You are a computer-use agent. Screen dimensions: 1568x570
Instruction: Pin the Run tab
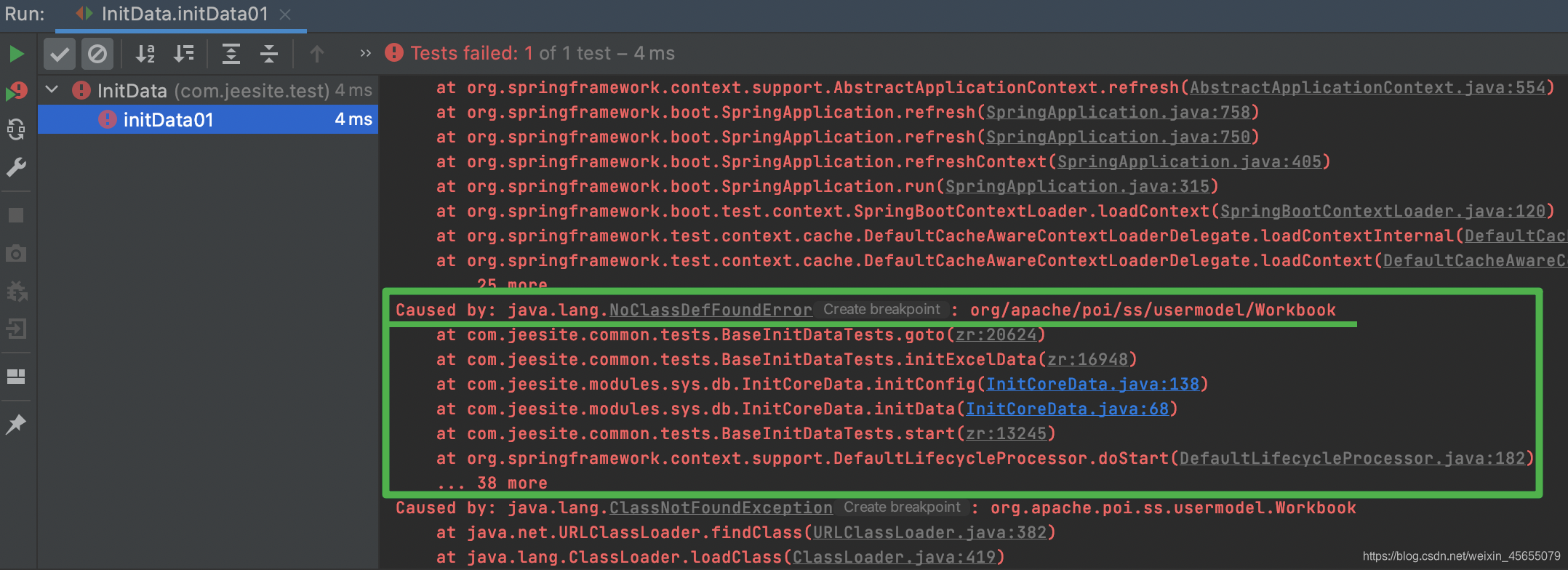[16, 423]
